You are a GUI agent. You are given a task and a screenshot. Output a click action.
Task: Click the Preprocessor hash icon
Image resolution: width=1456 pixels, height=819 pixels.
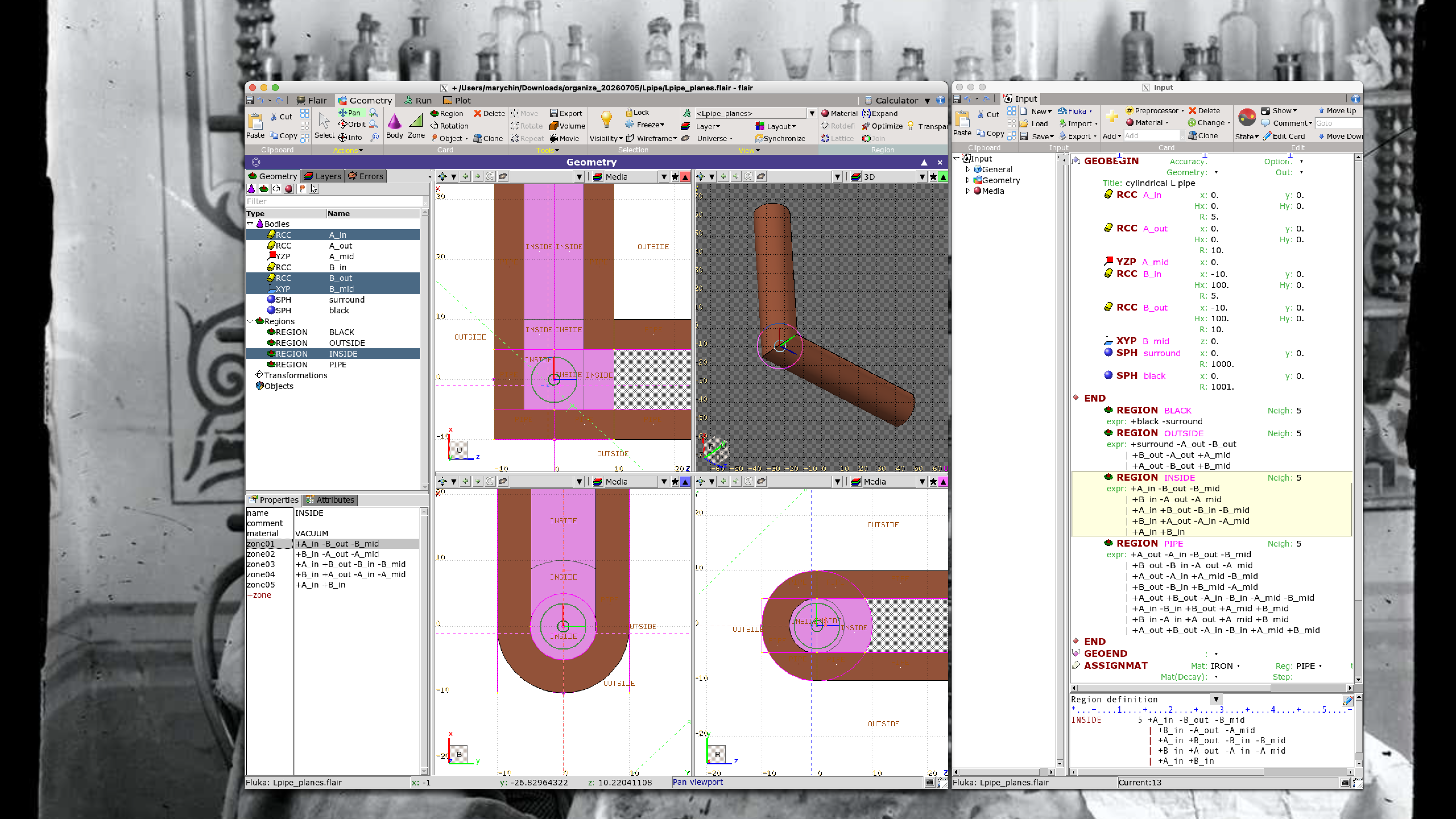(1129, 111)
